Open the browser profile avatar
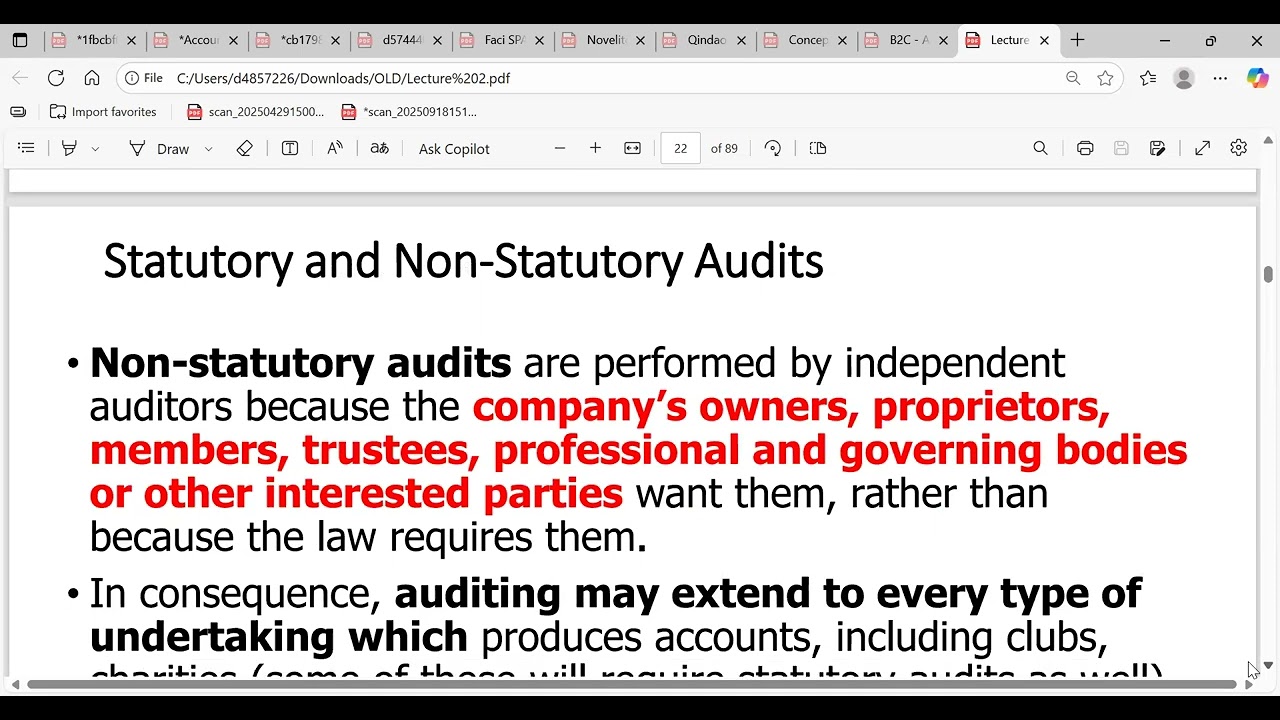The image size is (1280, 720). (x=1184, y=78)
